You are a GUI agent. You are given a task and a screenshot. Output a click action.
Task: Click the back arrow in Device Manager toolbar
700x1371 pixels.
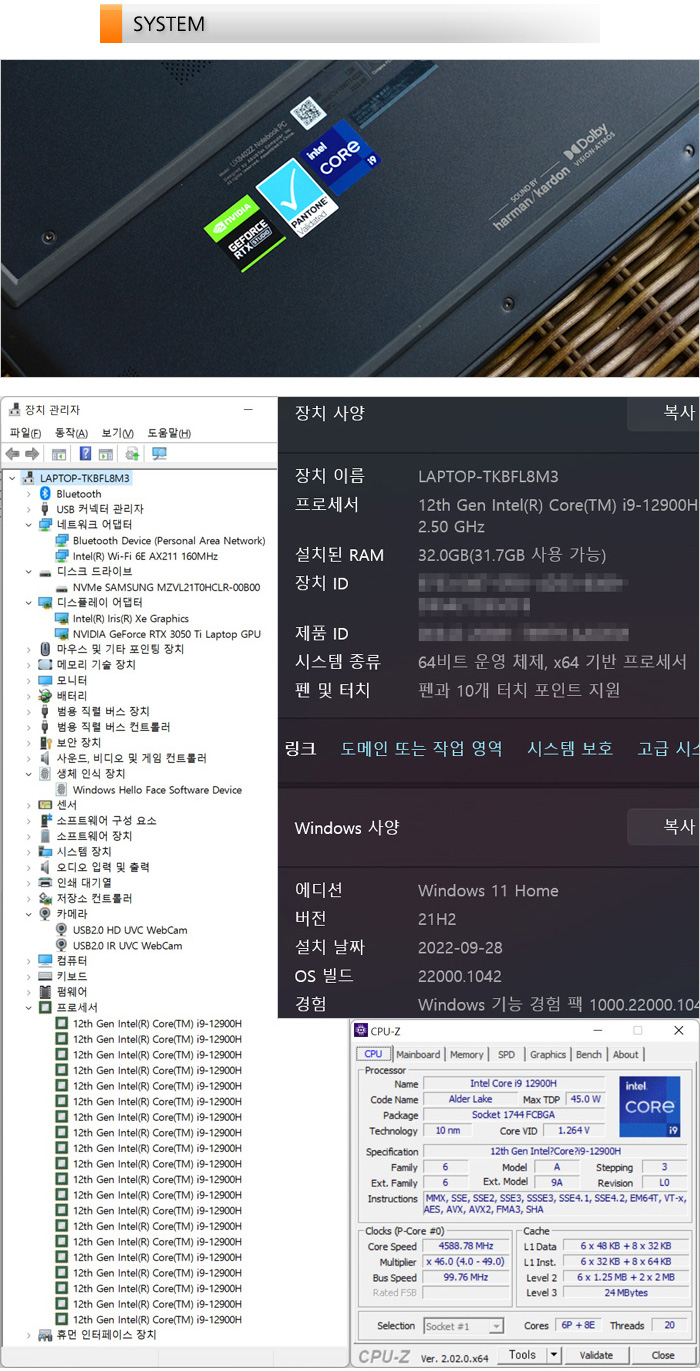tap(13, 454)
